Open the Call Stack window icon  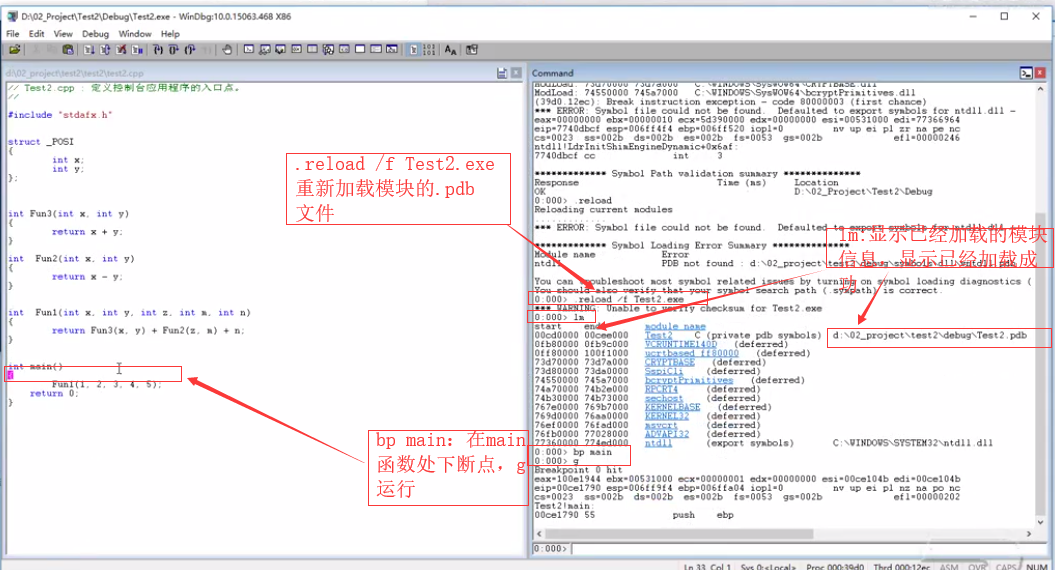tap(328, 50)
